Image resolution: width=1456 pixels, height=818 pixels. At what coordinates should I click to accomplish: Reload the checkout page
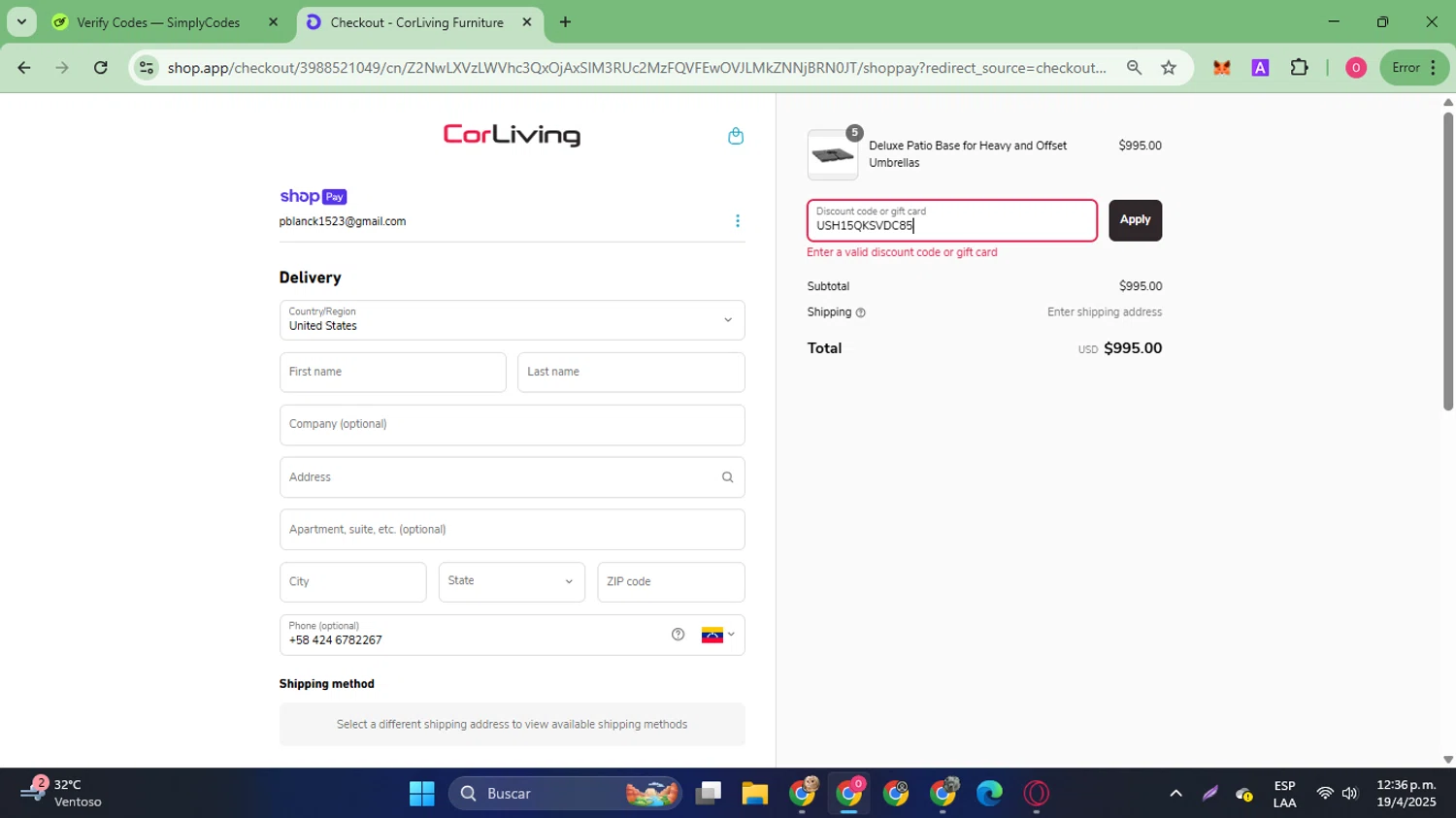coord(101,68)
